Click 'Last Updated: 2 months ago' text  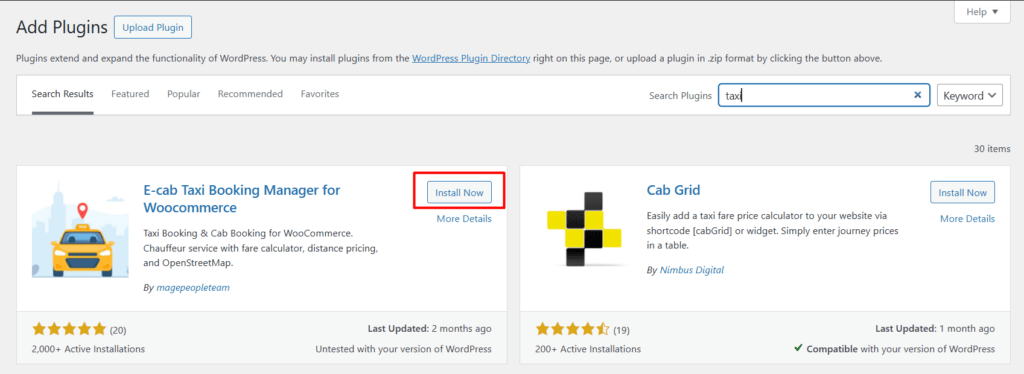(x=429, y=329)
